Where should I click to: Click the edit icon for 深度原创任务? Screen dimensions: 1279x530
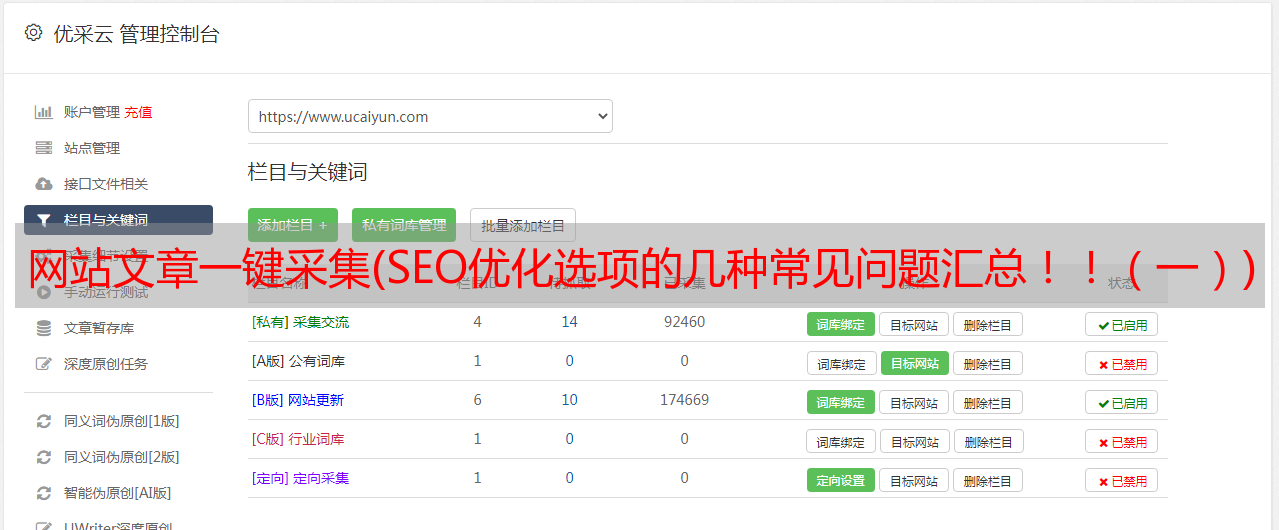tap(44, 364)
